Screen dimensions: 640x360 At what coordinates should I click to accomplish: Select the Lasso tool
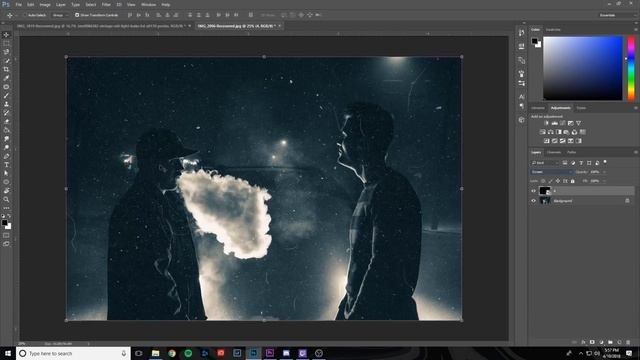6,52
